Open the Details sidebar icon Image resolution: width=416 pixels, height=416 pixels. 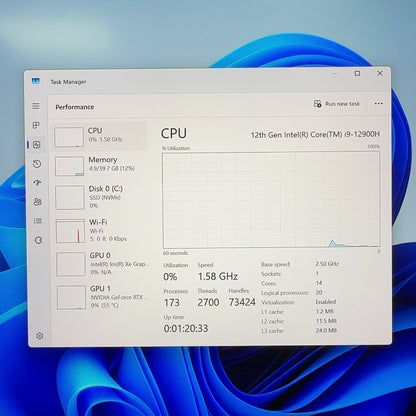38,221
